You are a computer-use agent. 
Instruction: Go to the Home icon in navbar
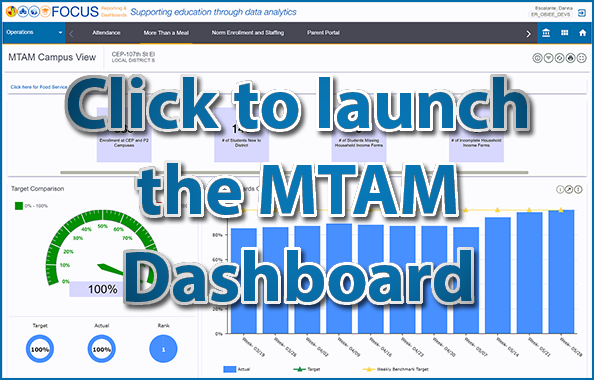point(583,33)
